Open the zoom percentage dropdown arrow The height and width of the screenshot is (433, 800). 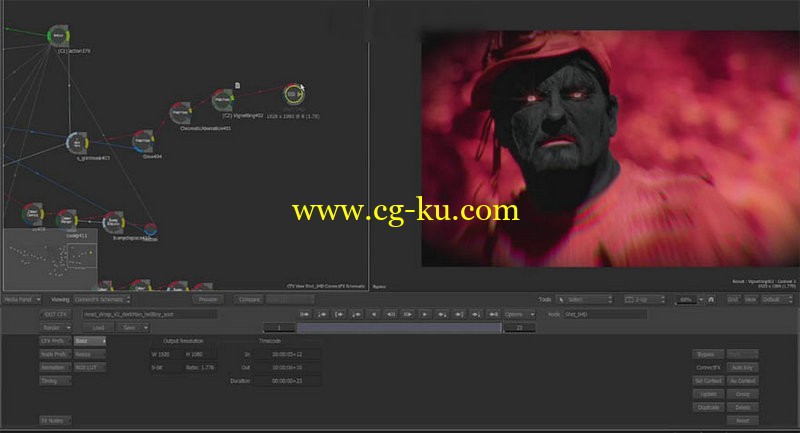click(701, 299)
